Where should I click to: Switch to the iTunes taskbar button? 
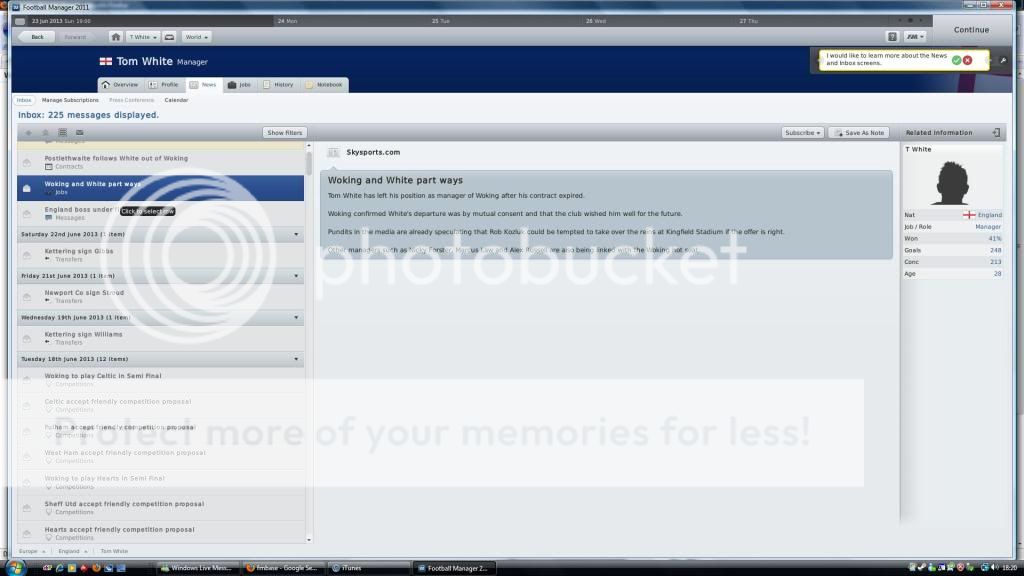pos(368,568)
